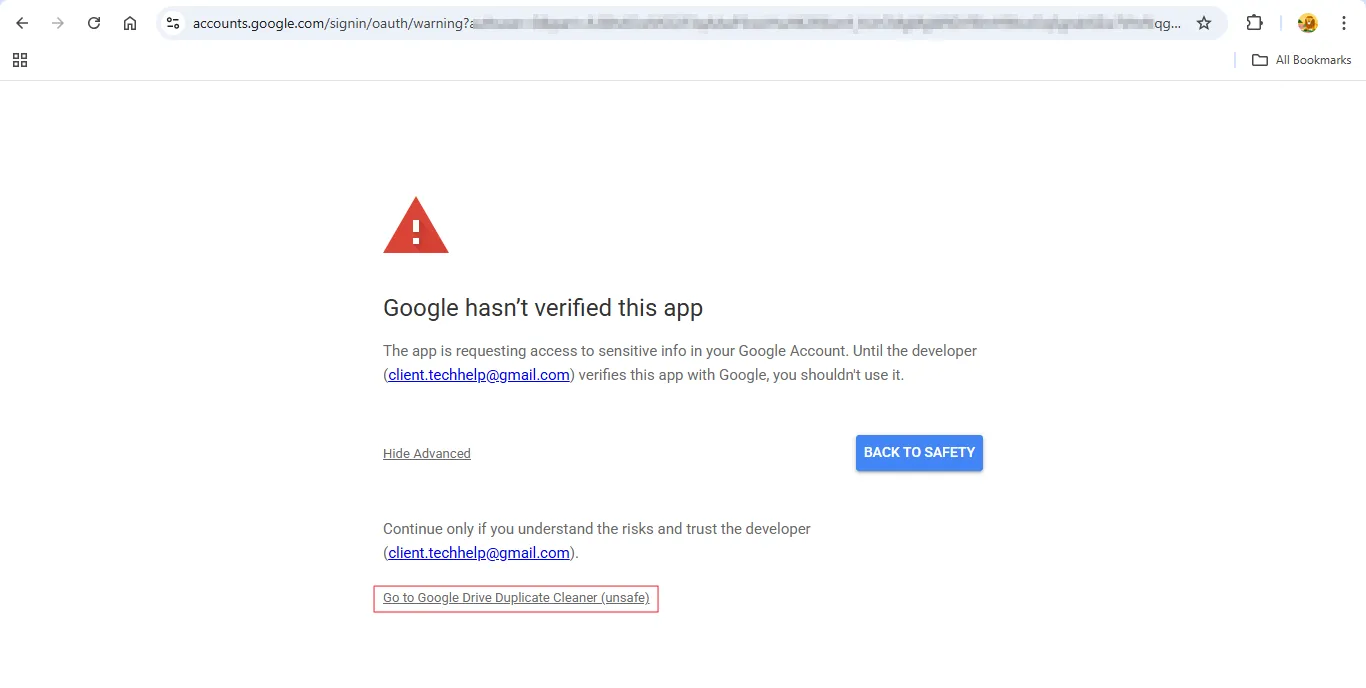1366x688 pixels.
Task: Click the 'Google hasn't verified this app' heading
Action: 543,308
